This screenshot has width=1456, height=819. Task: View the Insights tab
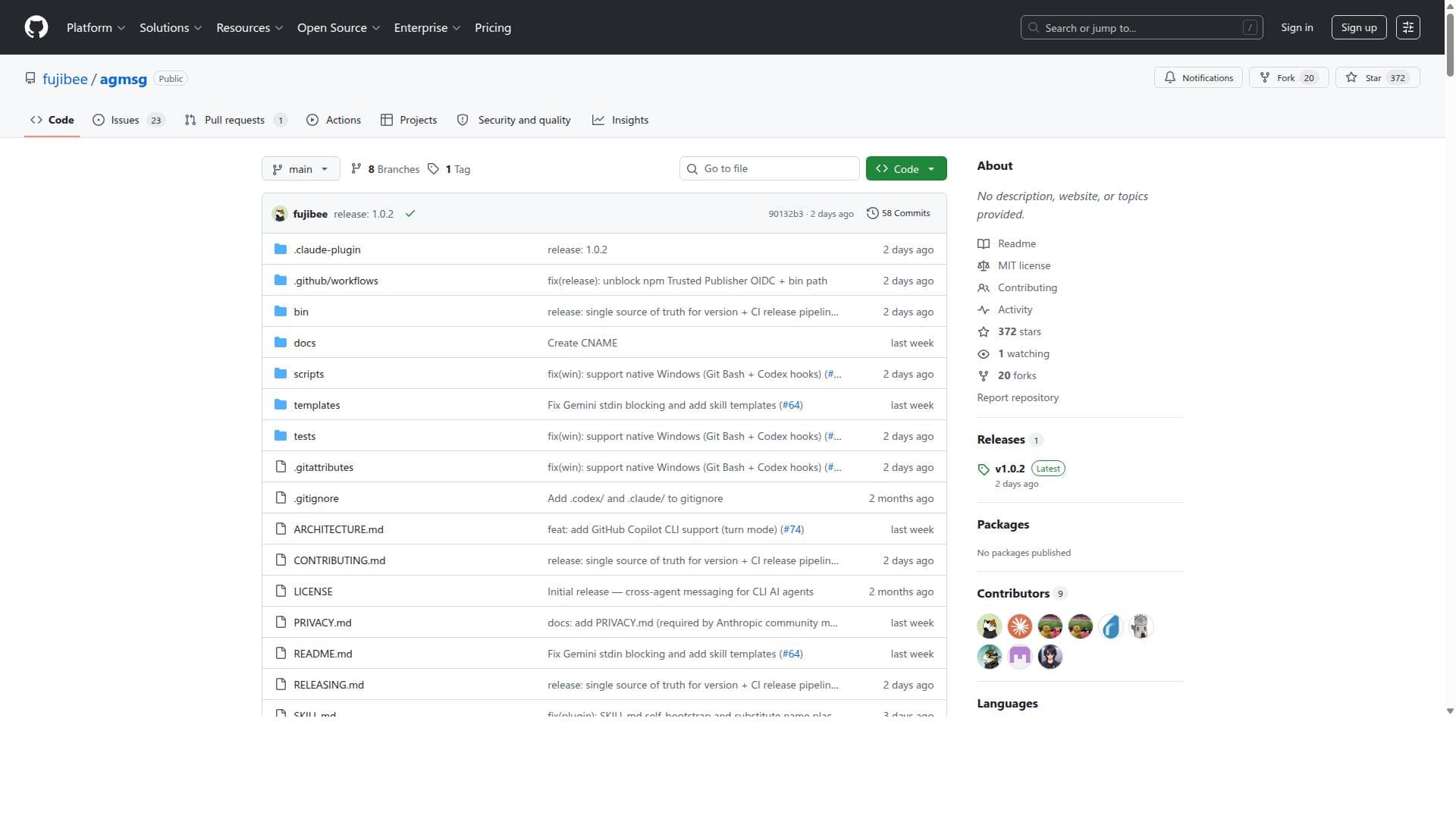[620, 120]
